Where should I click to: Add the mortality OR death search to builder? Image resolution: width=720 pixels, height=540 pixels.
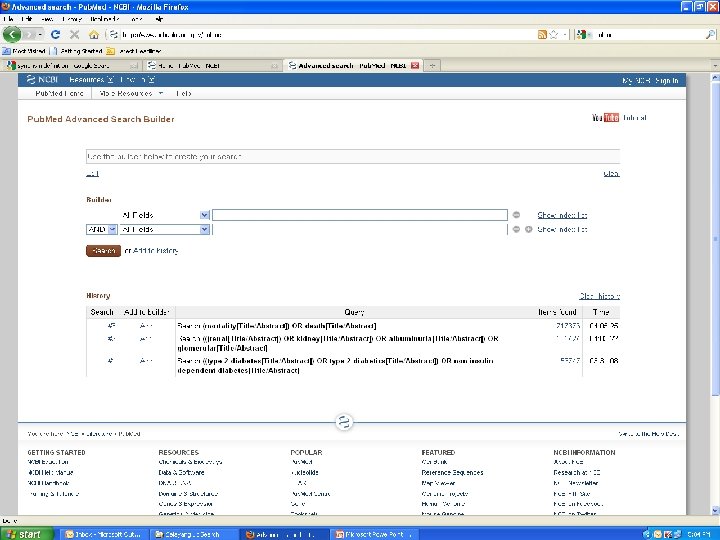(x=145, y=326)
